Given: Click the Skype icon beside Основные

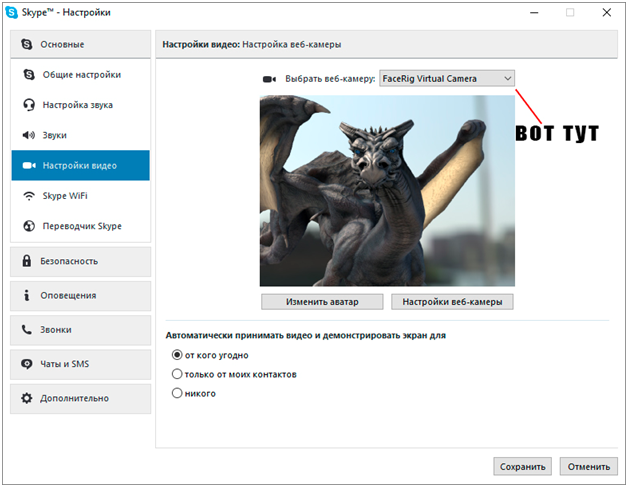Looking at the screenshot, I should [26, 44].
